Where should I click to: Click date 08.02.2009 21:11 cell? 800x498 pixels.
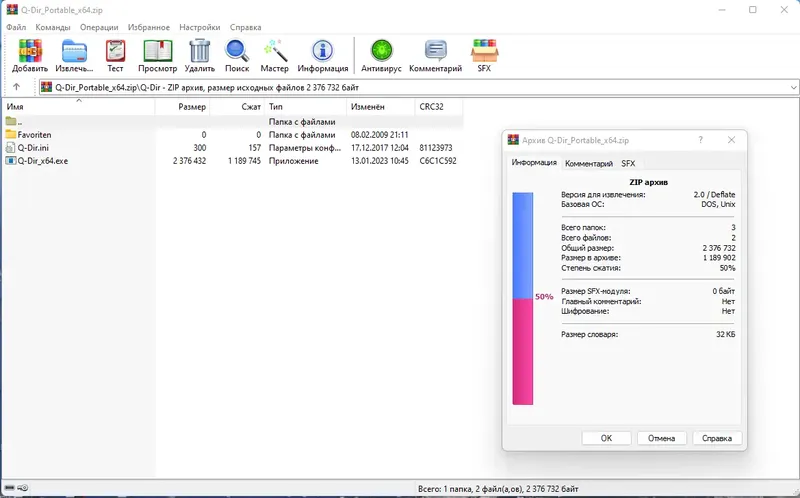(x=380, y=135)
